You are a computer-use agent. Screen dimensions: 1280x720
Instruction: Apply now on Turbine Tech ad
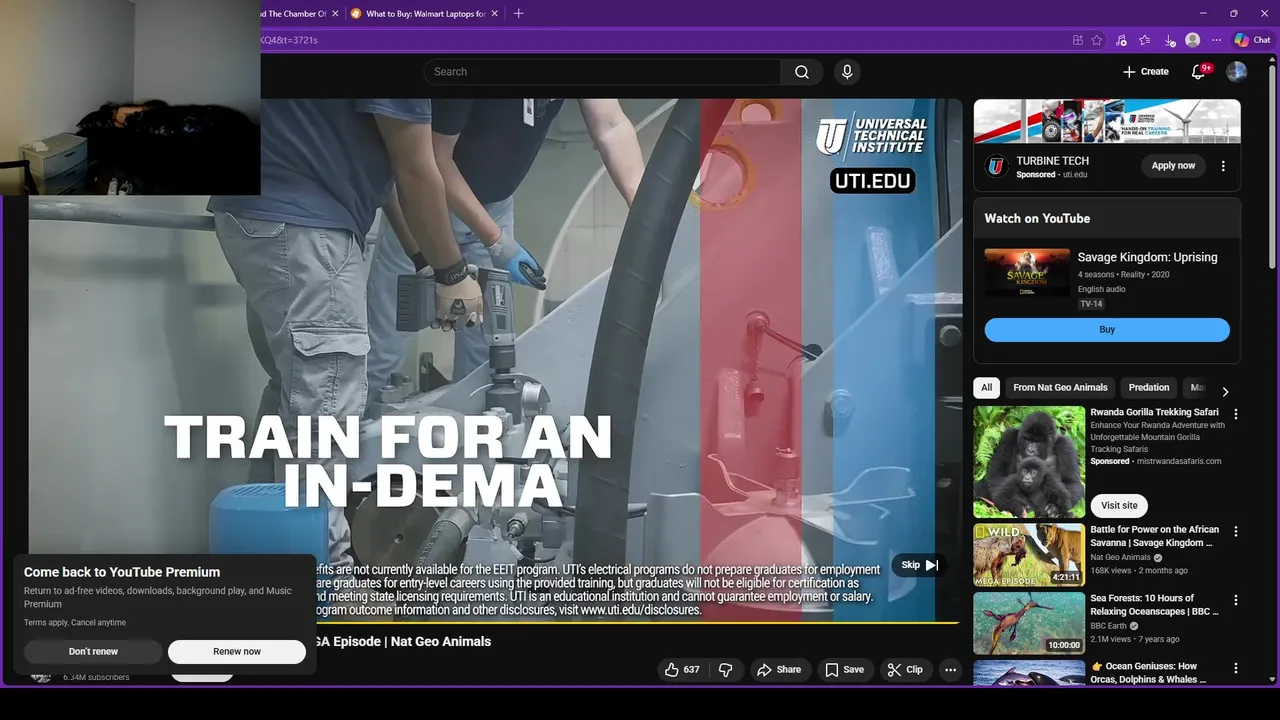tap(1173, 166)
